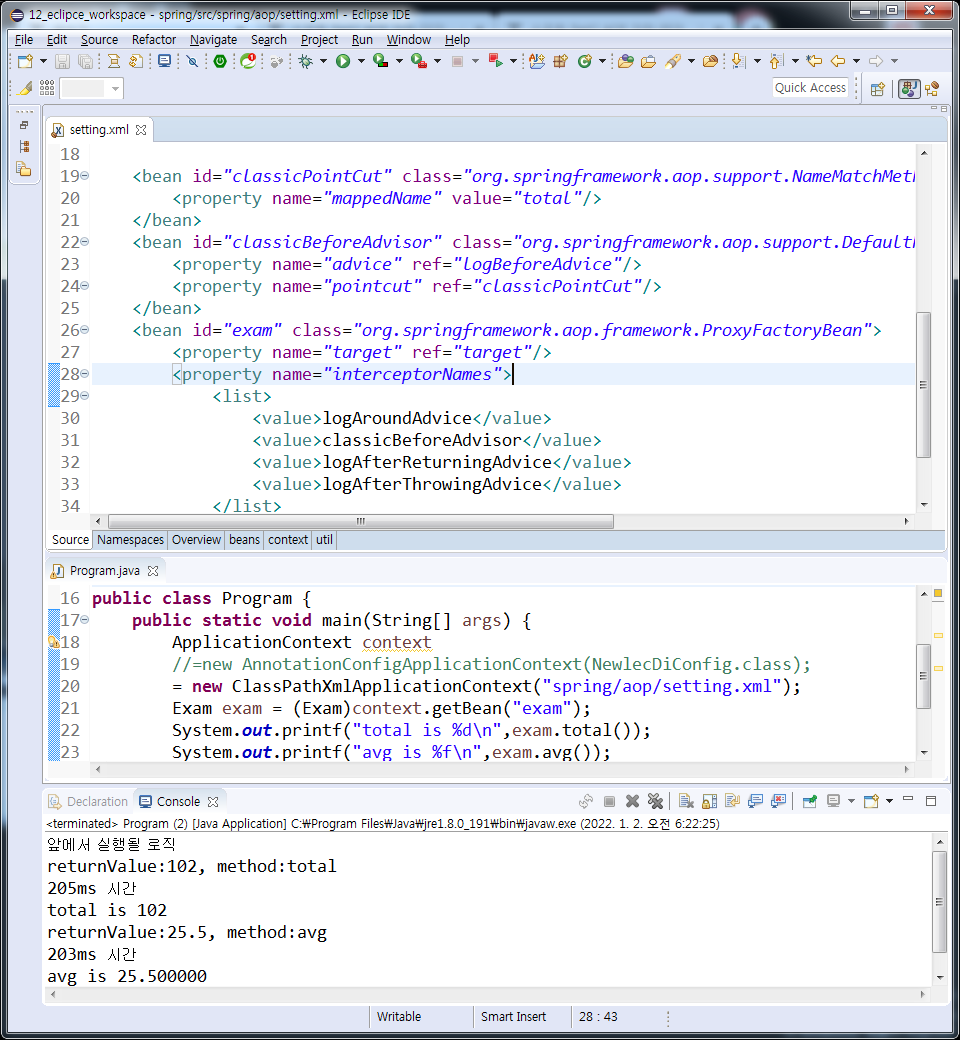Collapse fold marker on line 26
This screenshot has width=960, height=1040.
[x=85, y=330]
